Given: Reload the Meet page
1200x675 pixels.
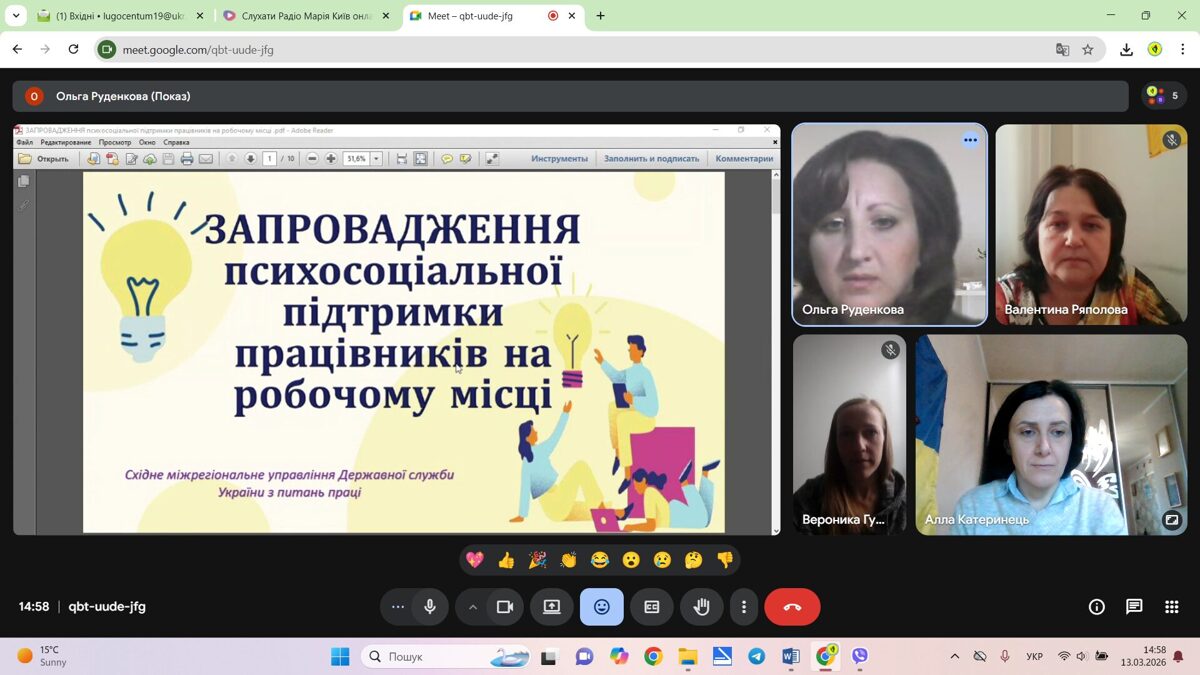Looking at the screenshot, I should [x=73, y=49].
